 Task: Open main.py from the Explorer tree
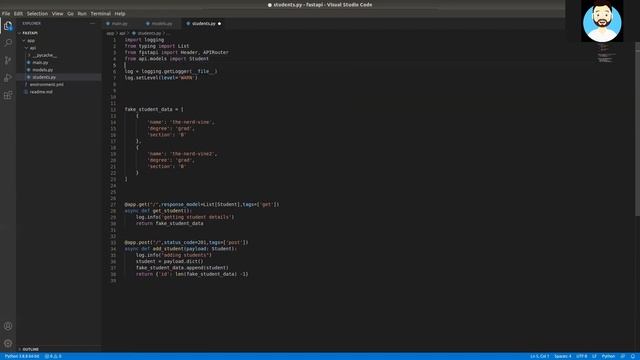(x=40, y=62)
